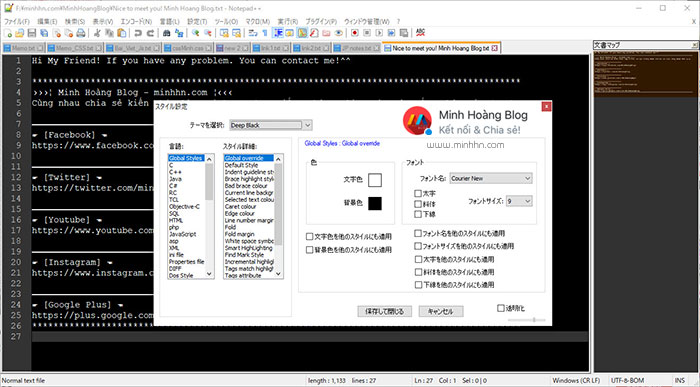Click the Save All toolbar icon
The height and width of the screenshot is (387, 700).
click(x=44, y=33)
